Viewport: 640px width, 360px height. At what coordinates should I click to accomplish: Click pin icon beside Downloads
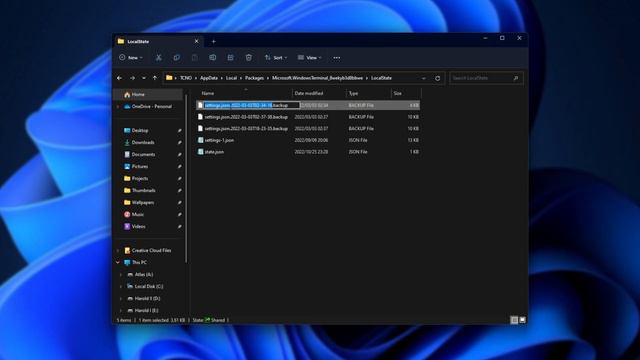(x=179, y=142)
